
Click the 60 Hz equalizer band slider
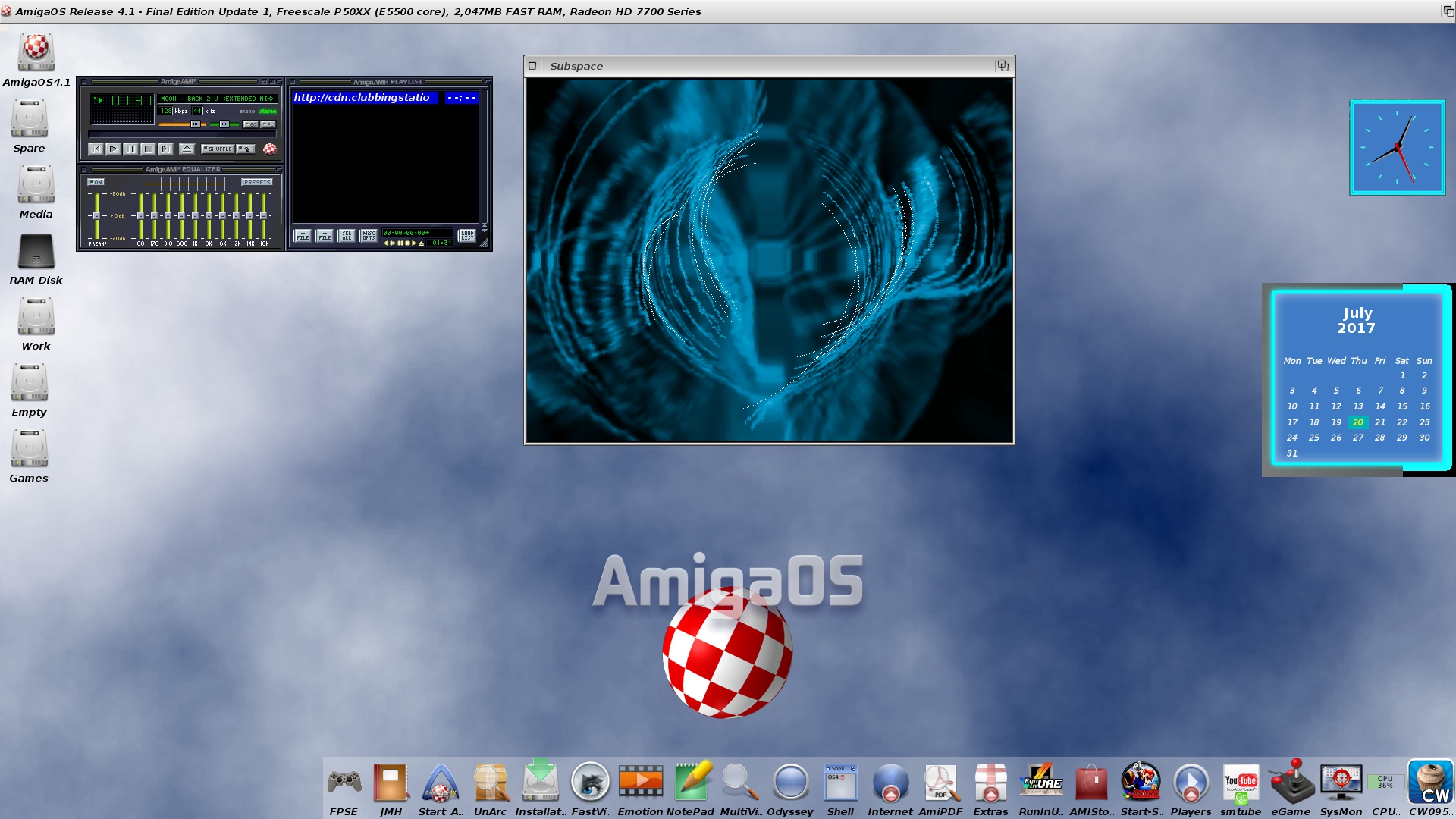[140, 215]
